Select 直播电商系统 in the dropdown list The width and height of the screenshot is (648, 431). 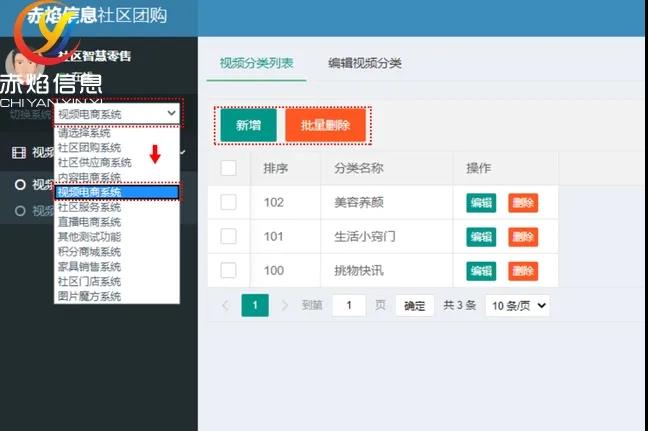pos(89,222)
